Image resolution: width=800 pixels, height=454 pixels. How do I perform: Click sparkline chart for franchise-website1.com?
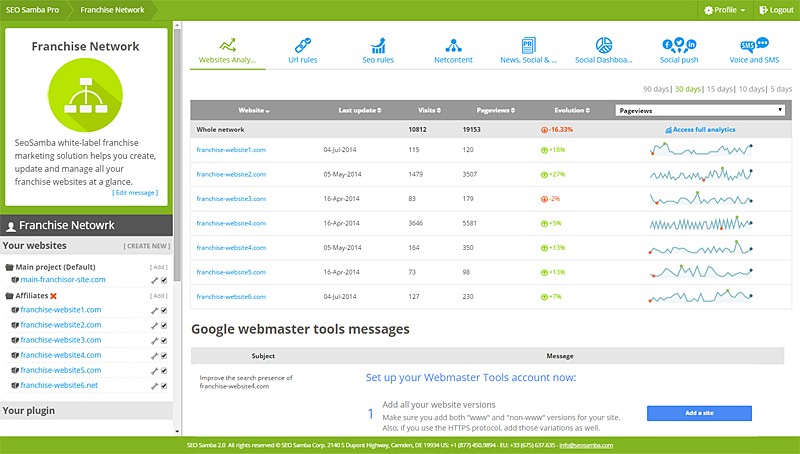(x=701, y=149)
